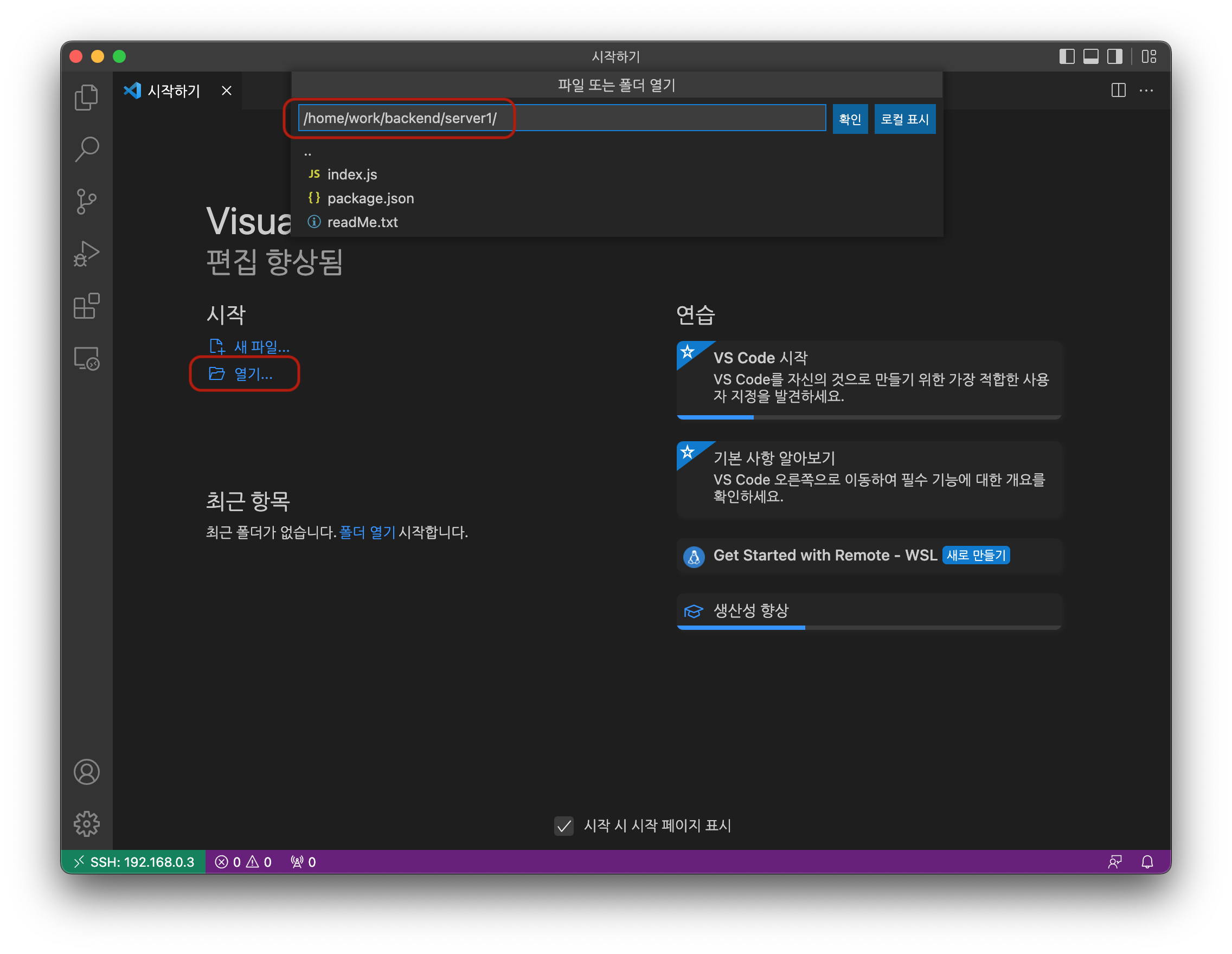Select index.js in the file list
Screen dimensions: 1232x954
(x=352, y=174)
